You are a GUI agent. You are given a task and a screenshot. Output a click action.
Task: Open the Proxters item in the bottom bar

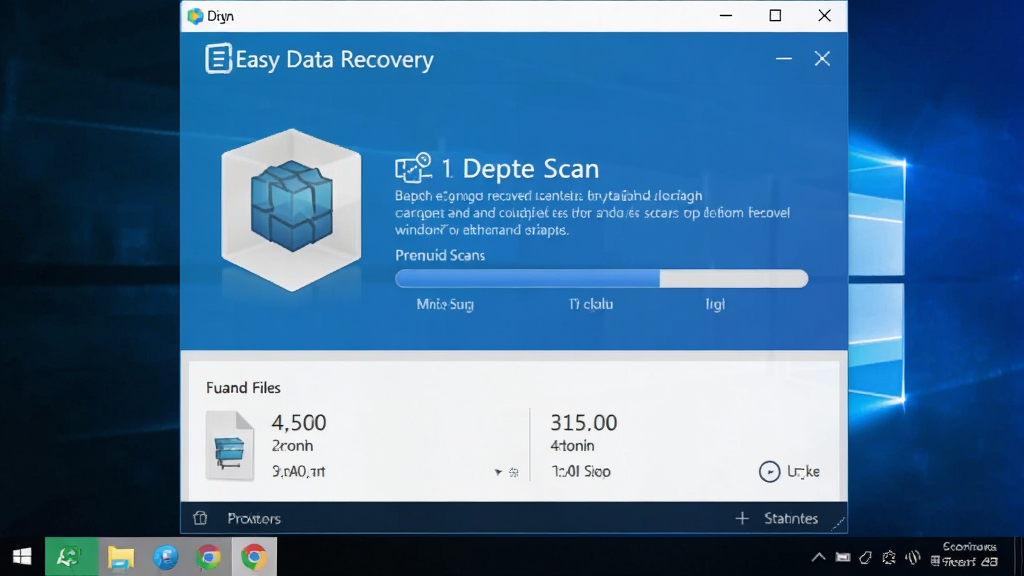[254, 519]
